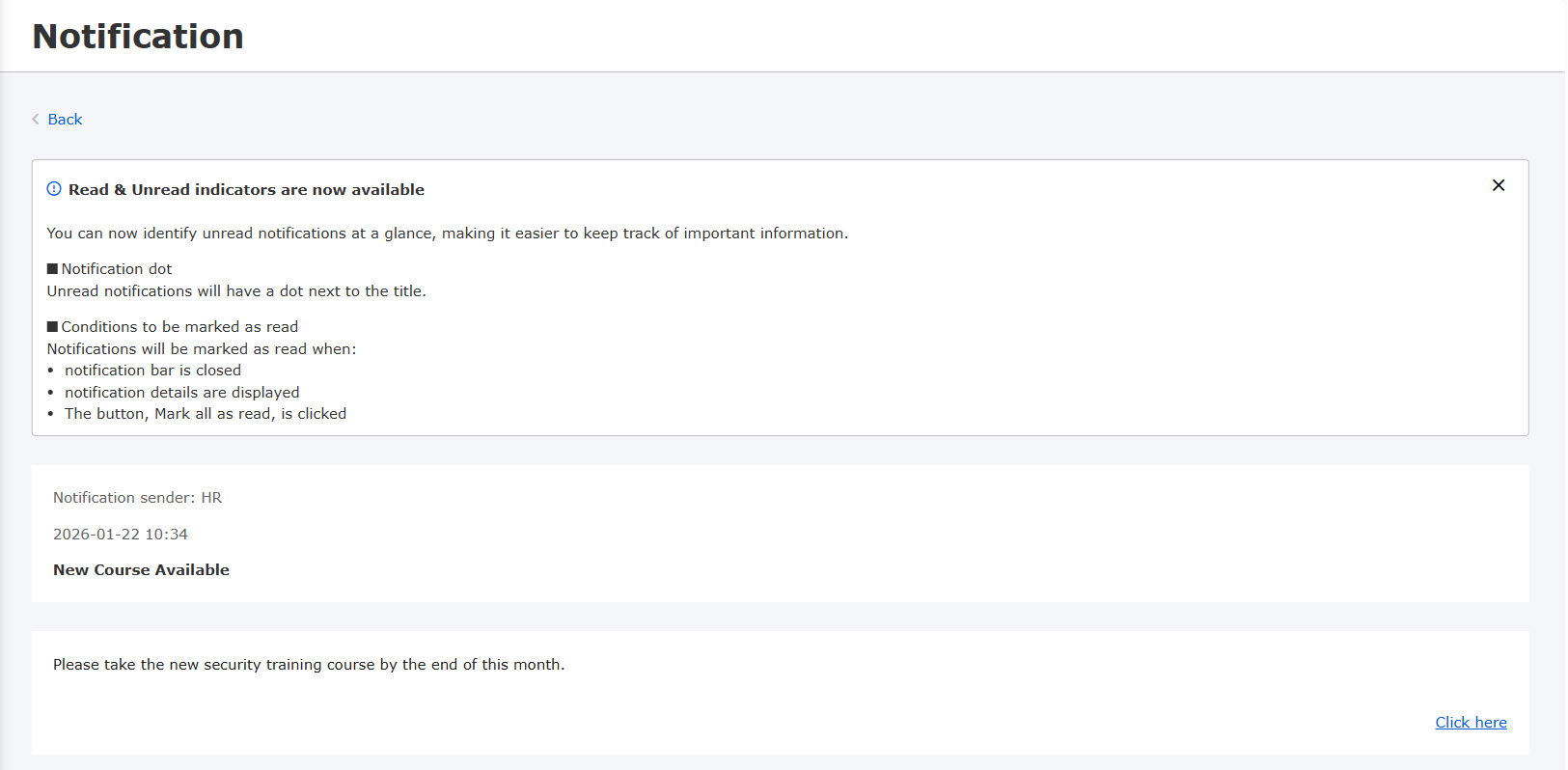Select the "New Course Available" title

(141, 570)
